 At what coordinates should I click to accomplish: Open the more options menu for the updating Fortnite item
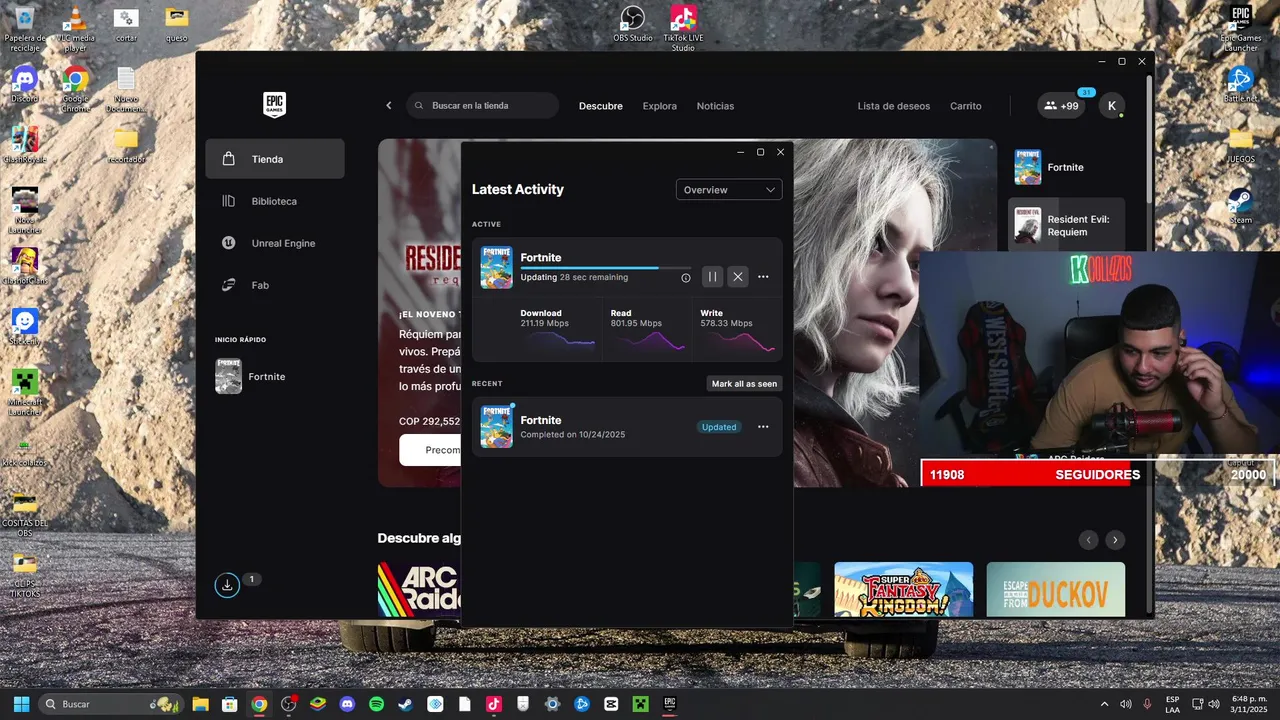coord(763,277)
